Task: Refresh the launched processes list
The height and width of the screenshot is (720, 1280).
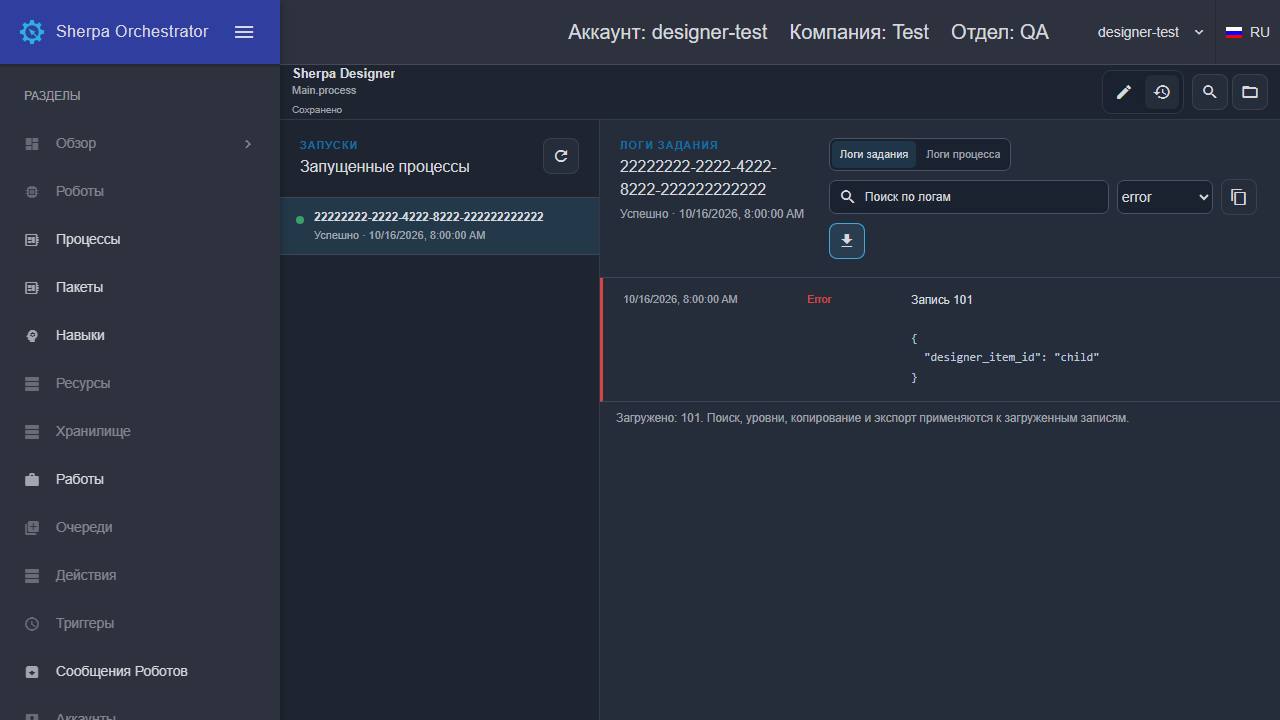Action: (561, 156)
